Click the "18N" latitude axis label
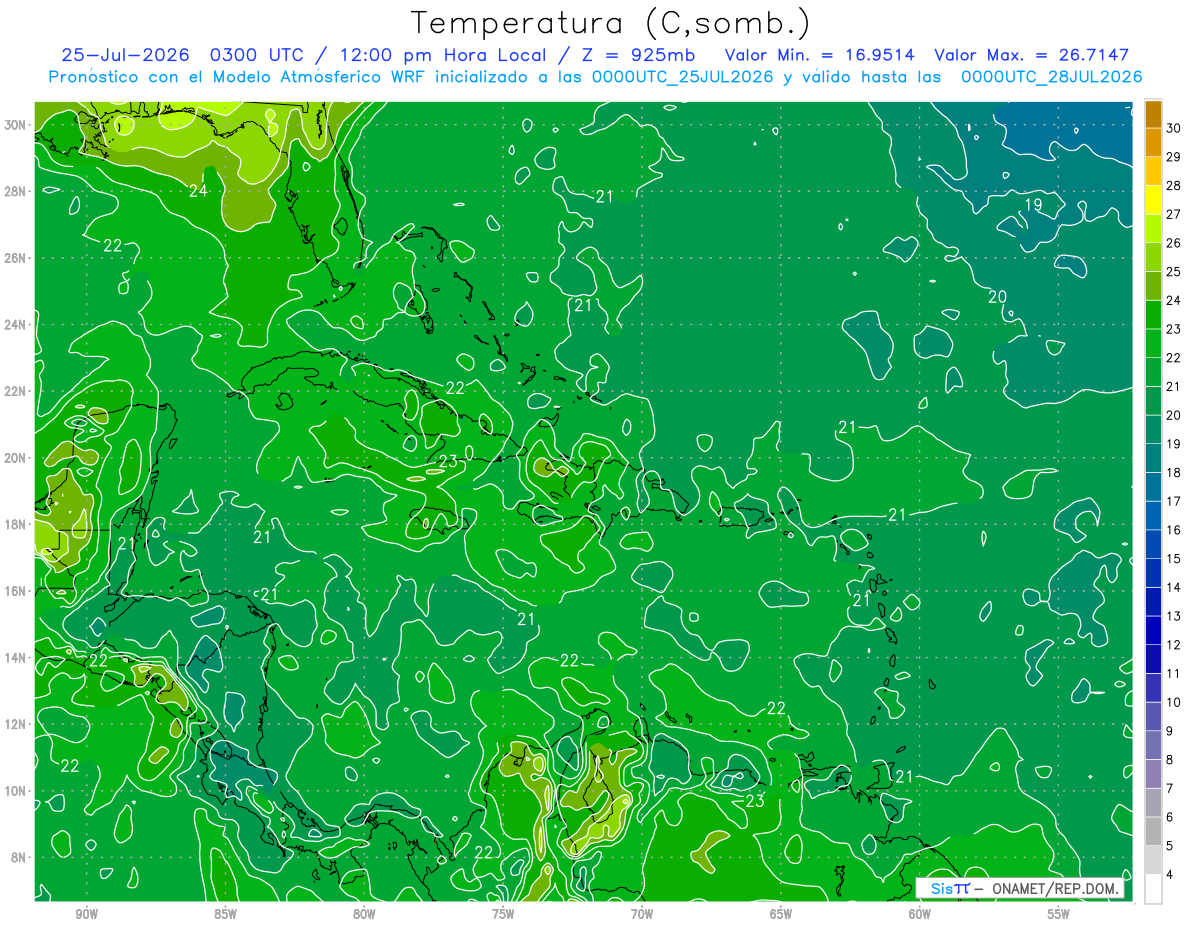Viewport: 1200px width, 927px height. click(x=15, y=524)
